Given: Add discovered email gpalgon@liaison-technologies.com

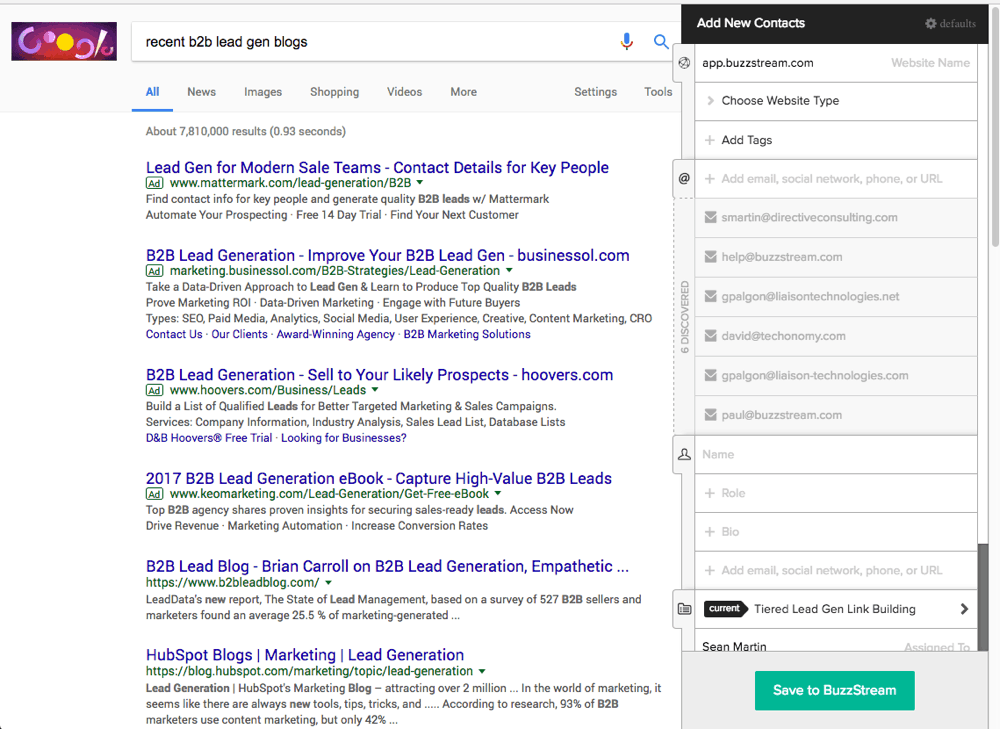Looking at the screenshot, I should click(x=835, y=376).
